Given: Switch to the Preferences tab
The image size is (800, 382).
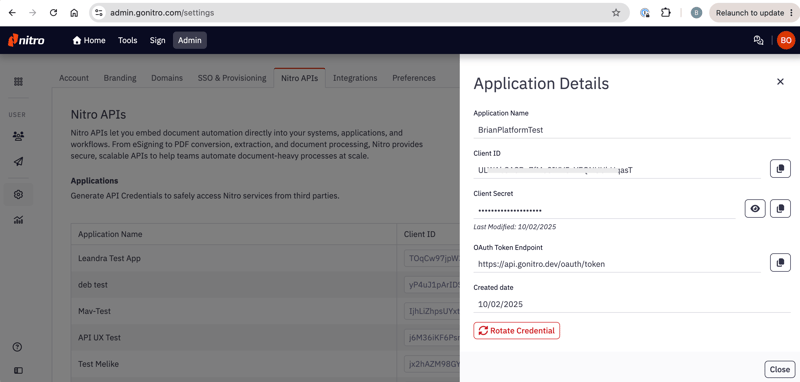Looking at the screenshot, I should (414, 78).
